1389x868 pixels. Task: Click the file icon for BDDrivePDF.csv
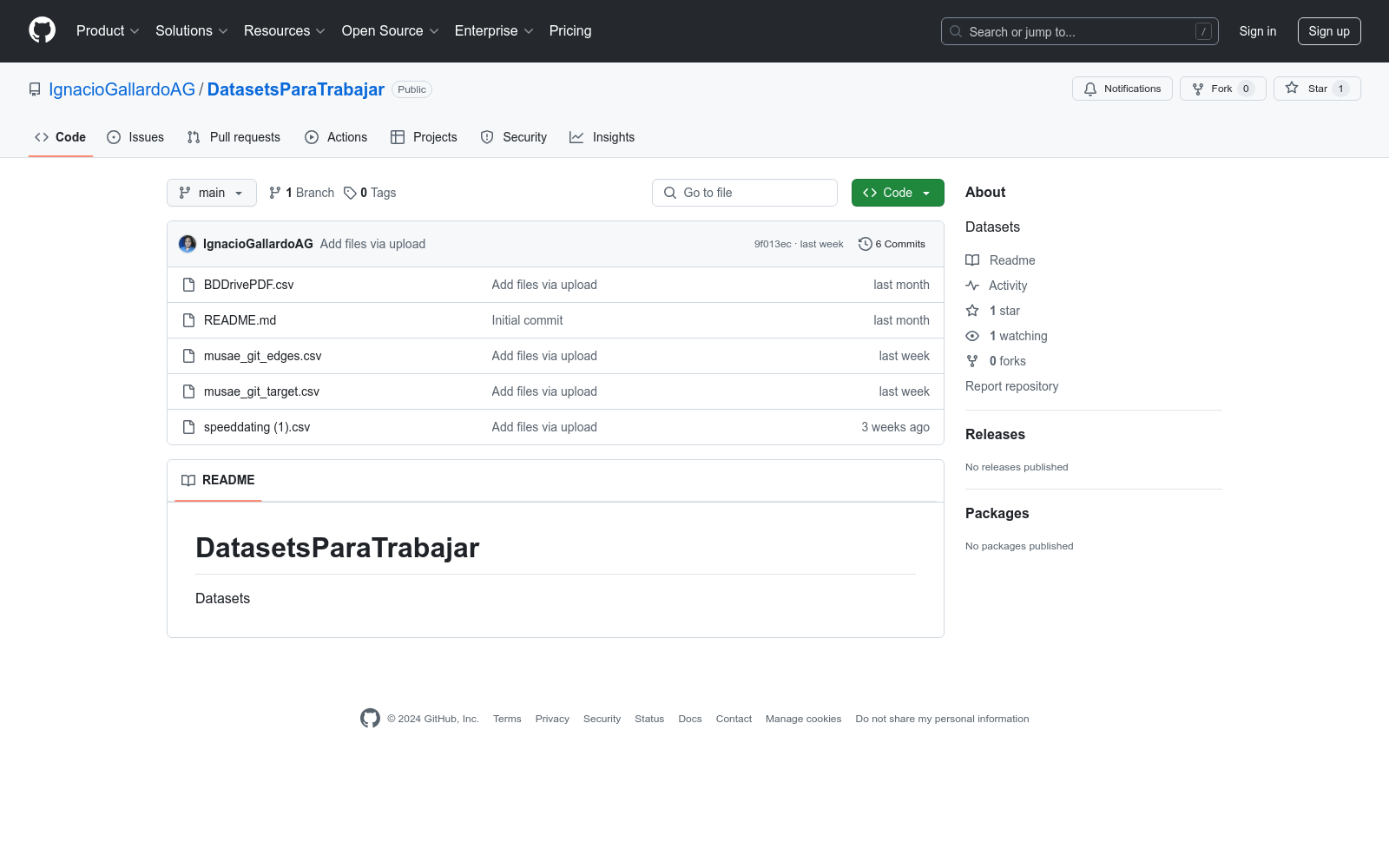click(188, 285)
